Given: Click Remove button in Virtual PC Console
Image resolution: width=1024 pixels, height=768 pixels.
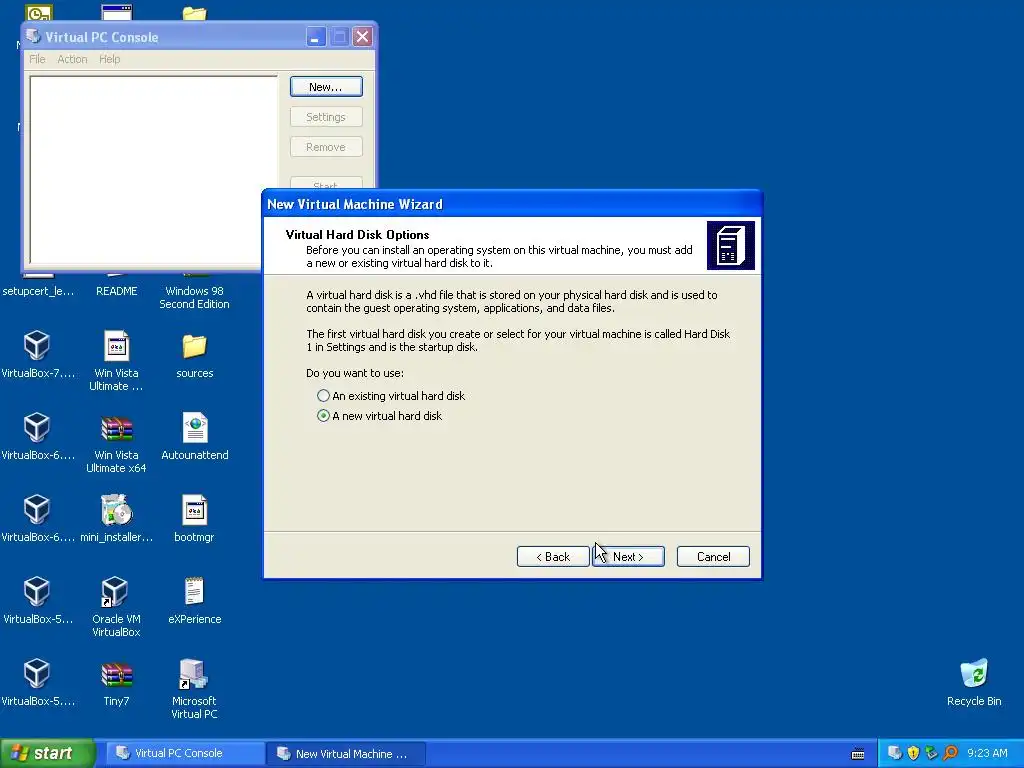Looking at the screenshot, I should tap(326, 147).
